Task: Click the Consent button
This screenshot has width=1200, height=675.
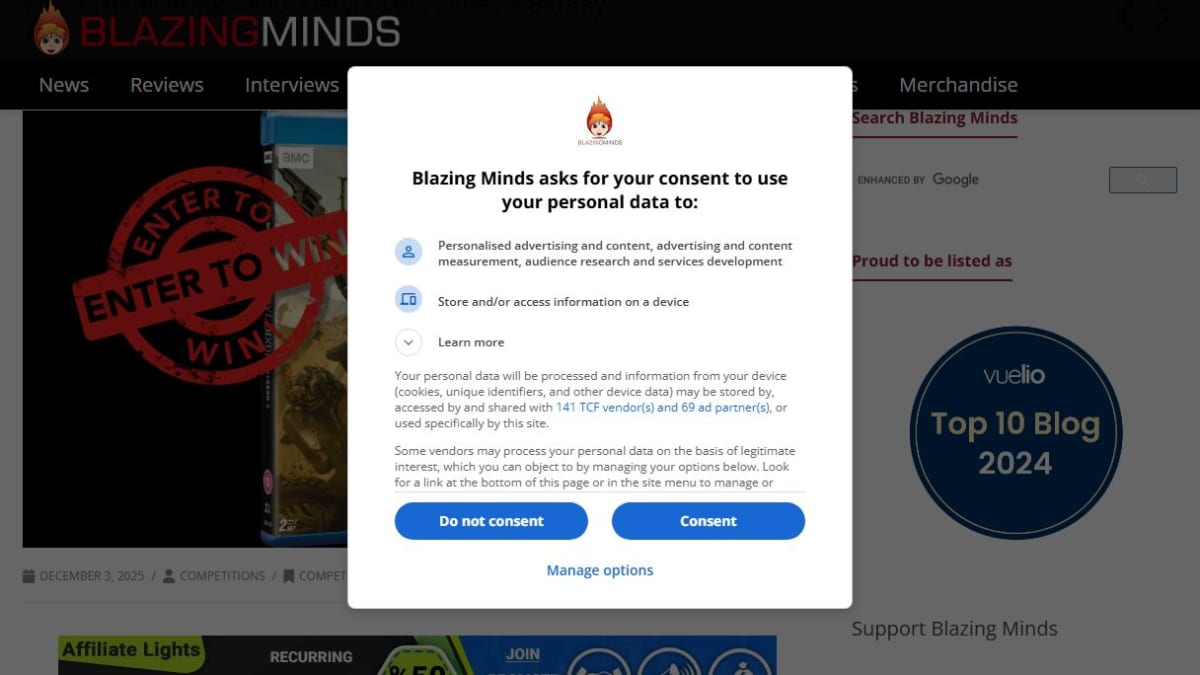Action: 708,521
